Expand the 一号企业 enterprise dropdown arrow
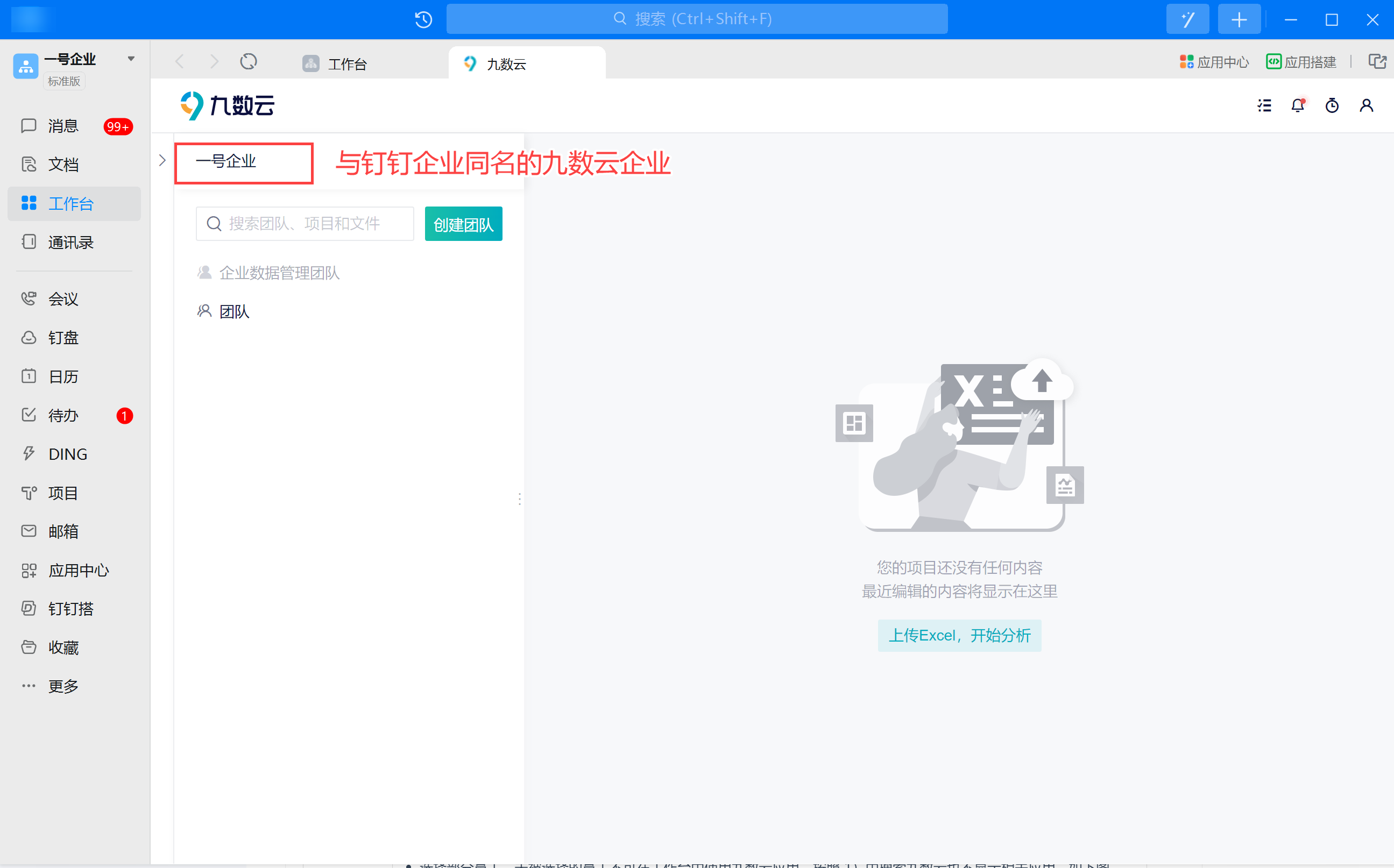 131,59
